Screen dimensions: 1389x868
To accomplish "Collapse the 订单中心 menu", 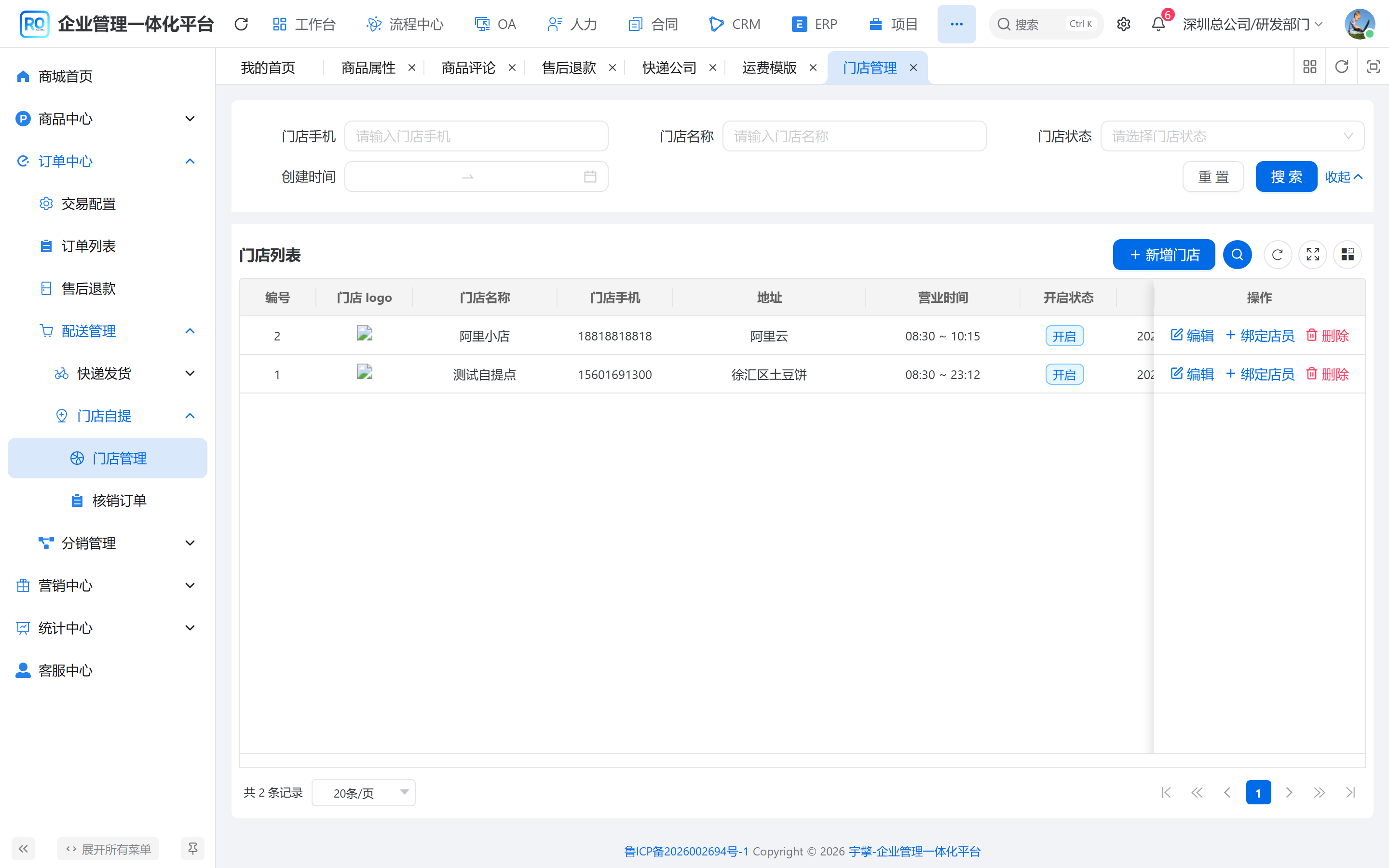I will (108, 162).
